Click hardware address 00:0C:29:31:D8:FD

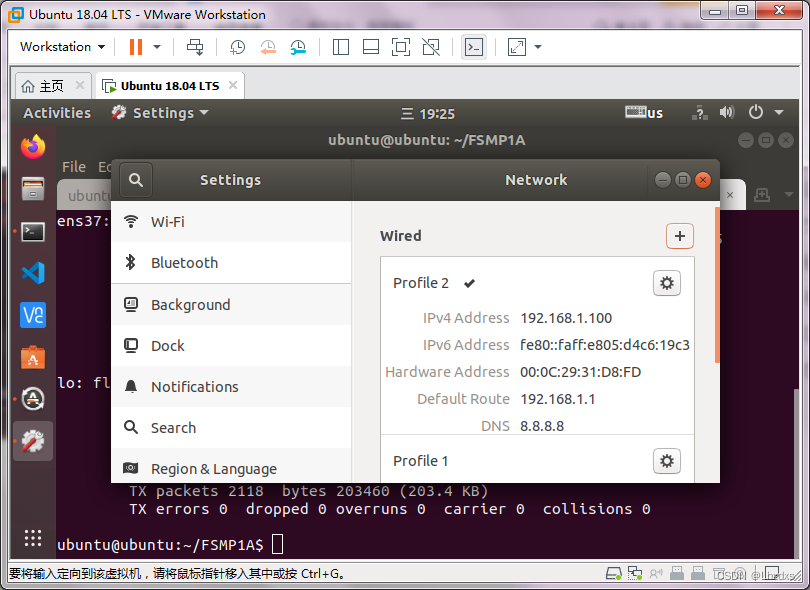pos(580,372)
